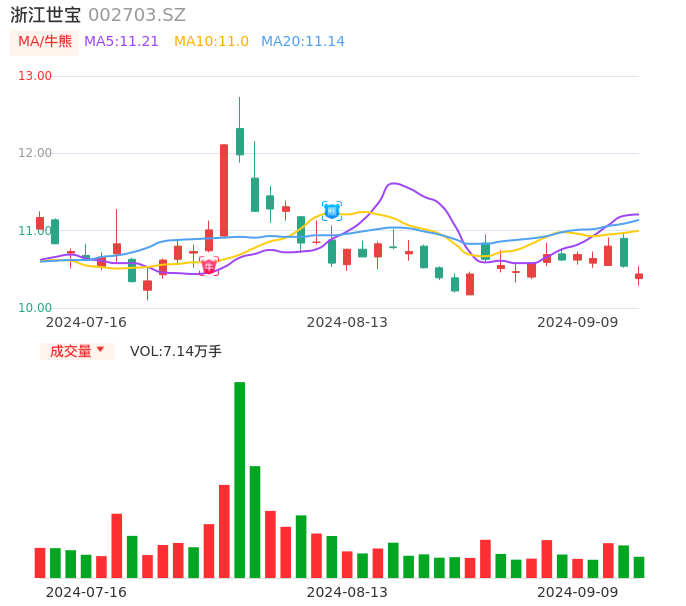Screen dimensions: 686x606
Task: Open the MA/牛熊 indicator selector
Action: 45,42
